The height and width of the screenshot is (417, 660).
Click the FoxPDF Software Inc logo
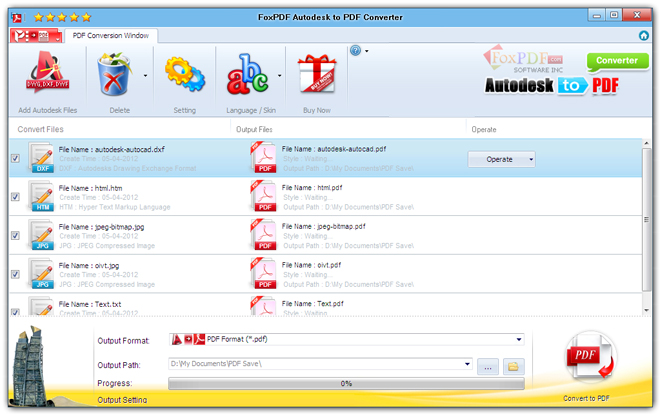click(x=523, y=59)
